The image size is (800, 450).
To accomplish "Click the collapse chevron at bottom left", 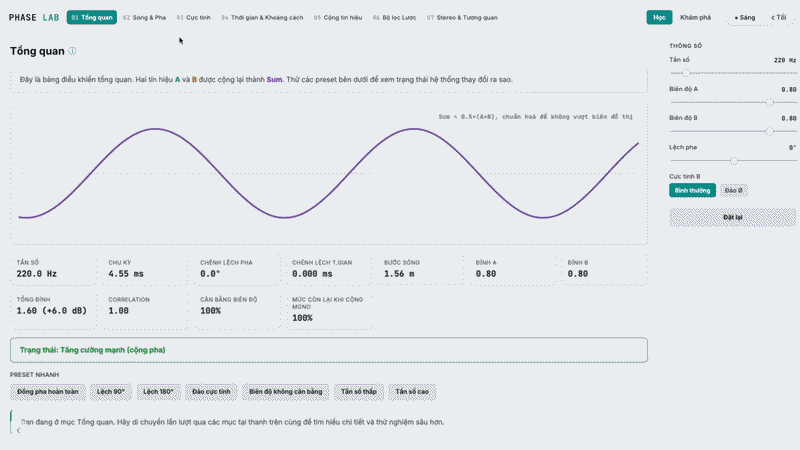I will coord(18,430).
